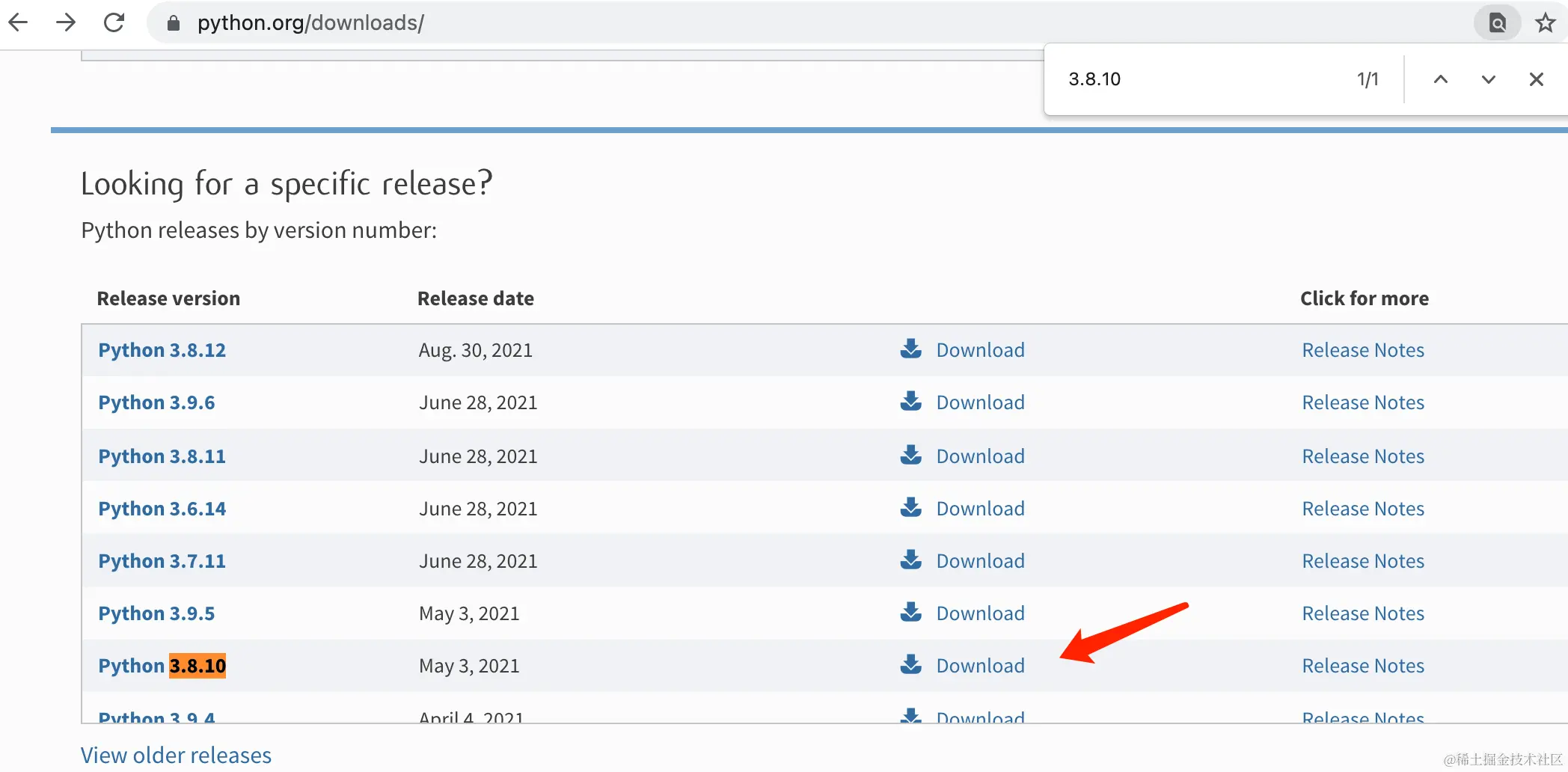Open the find-in-page search icon in address bar

click(x=1498, y=23)
